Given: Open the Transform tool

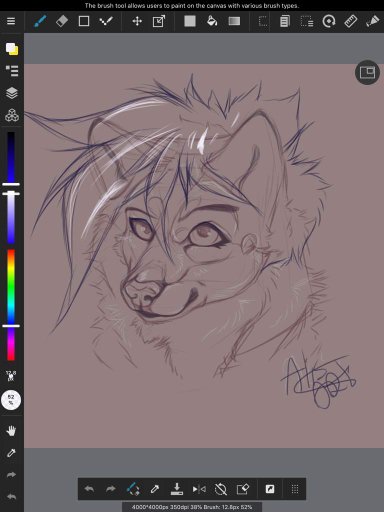Looking at the screenshot, I should [x=159, y=21].
